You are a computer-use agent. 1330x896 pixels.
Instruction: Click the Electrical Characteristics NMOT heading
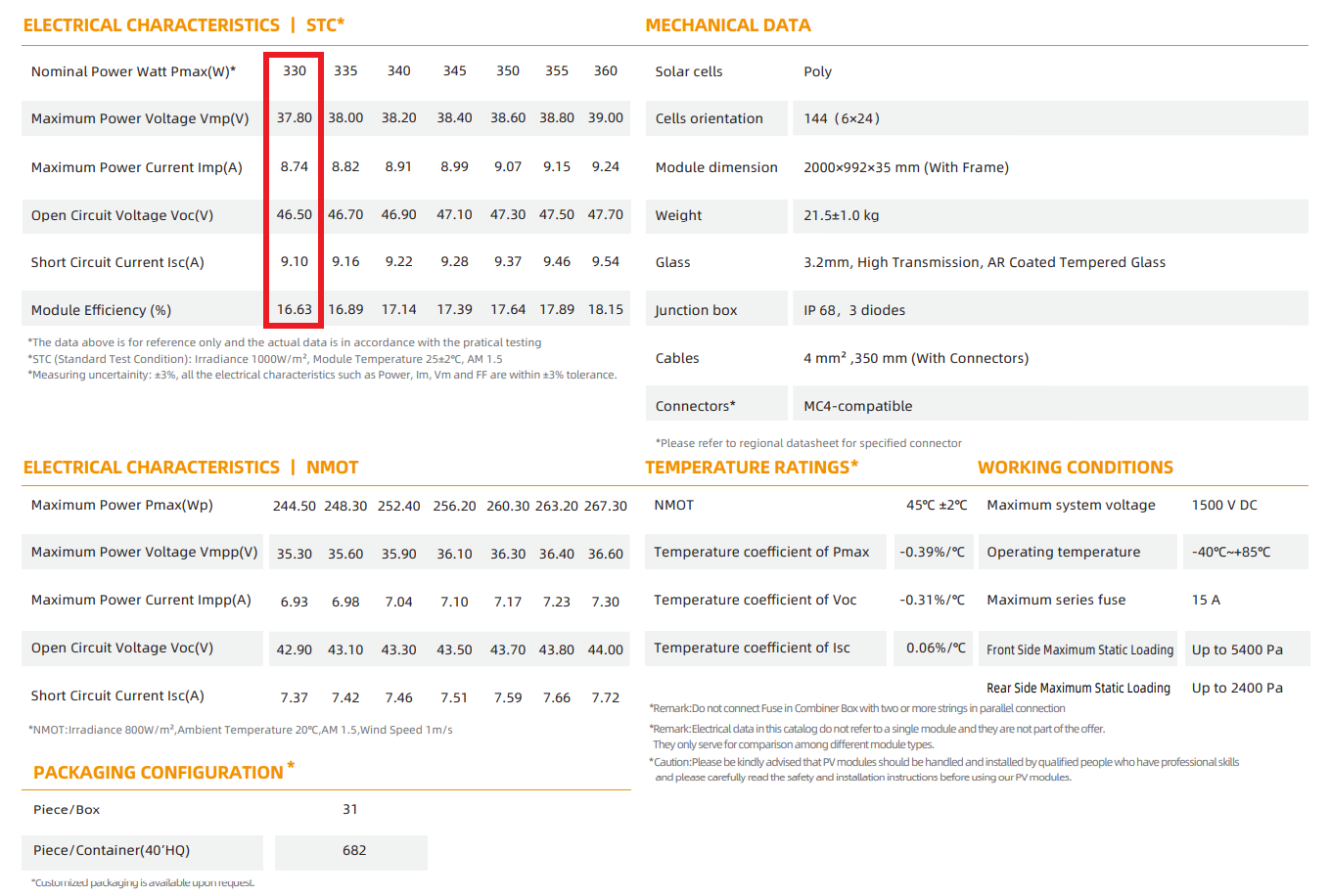pos(190,468)
